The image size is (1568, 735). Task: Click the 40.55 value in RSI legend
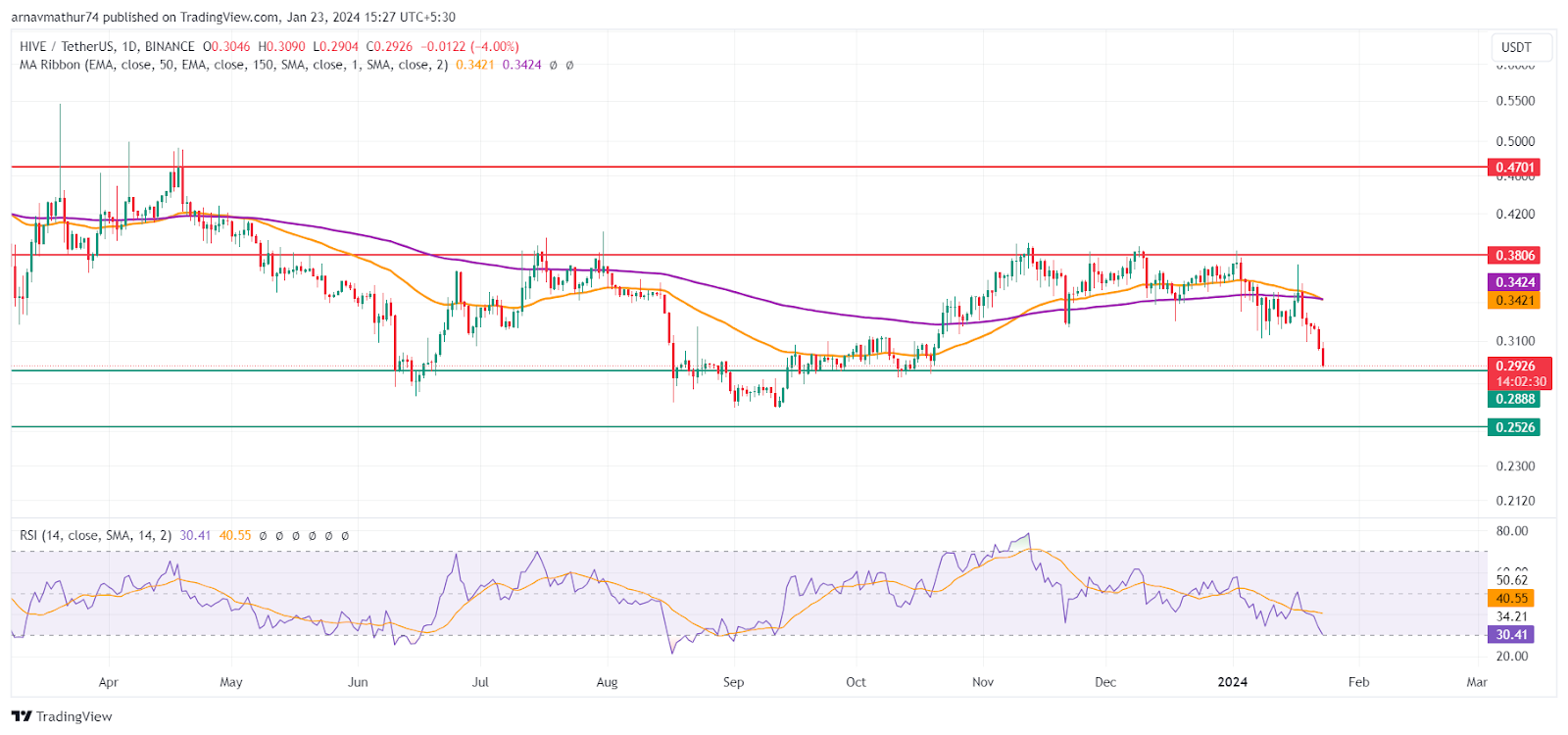pyautogui.click(x=235, y=535)
